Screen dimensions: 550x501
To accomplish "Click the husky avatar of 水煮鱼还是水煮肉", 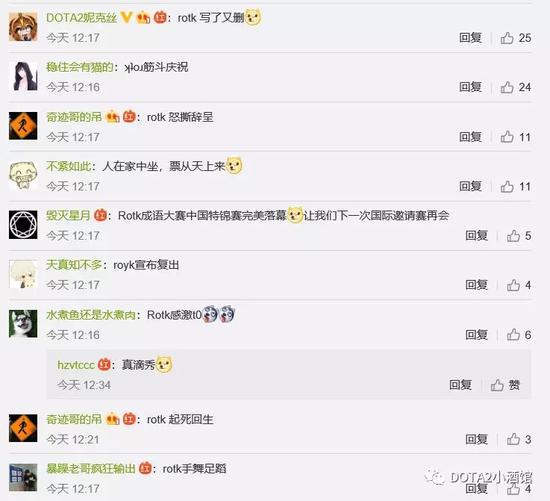I will pos(23,323).
